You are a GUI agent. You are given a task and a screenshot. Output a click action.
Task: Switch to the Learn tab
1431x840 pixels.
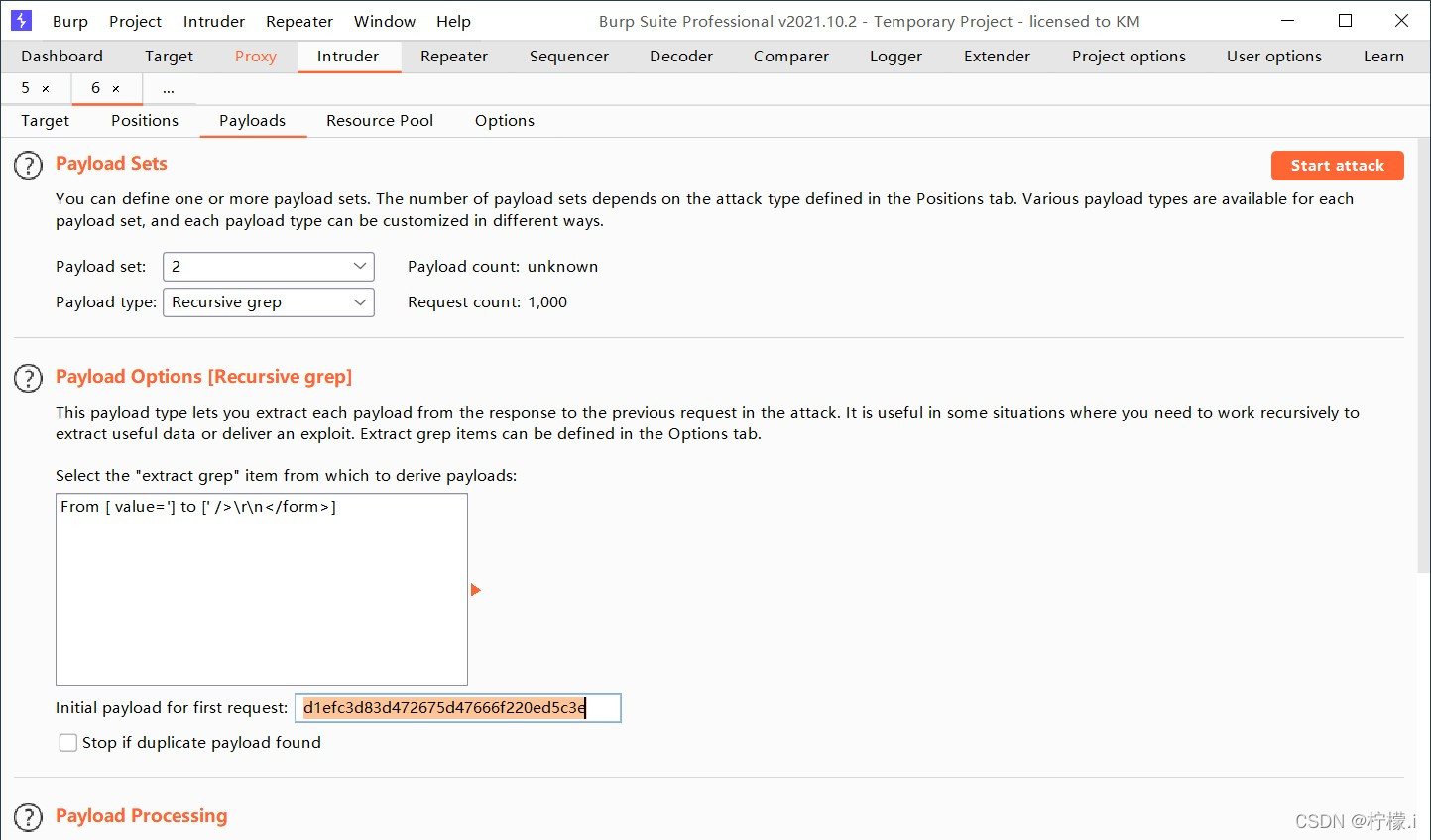coord(1383,57)
